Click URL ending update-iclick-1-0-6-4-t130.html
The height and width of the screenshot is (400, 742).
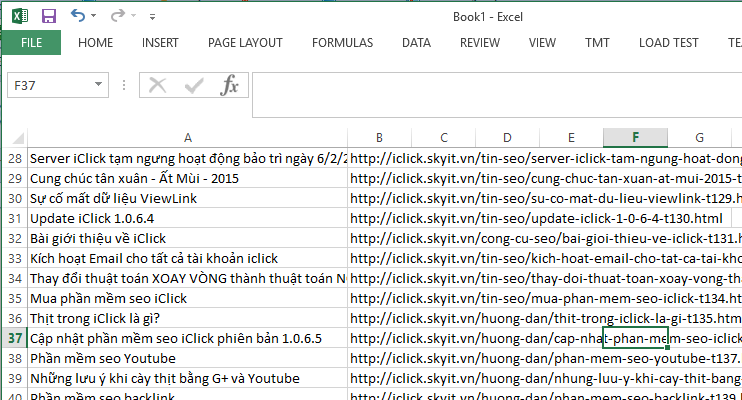point(536,218)
